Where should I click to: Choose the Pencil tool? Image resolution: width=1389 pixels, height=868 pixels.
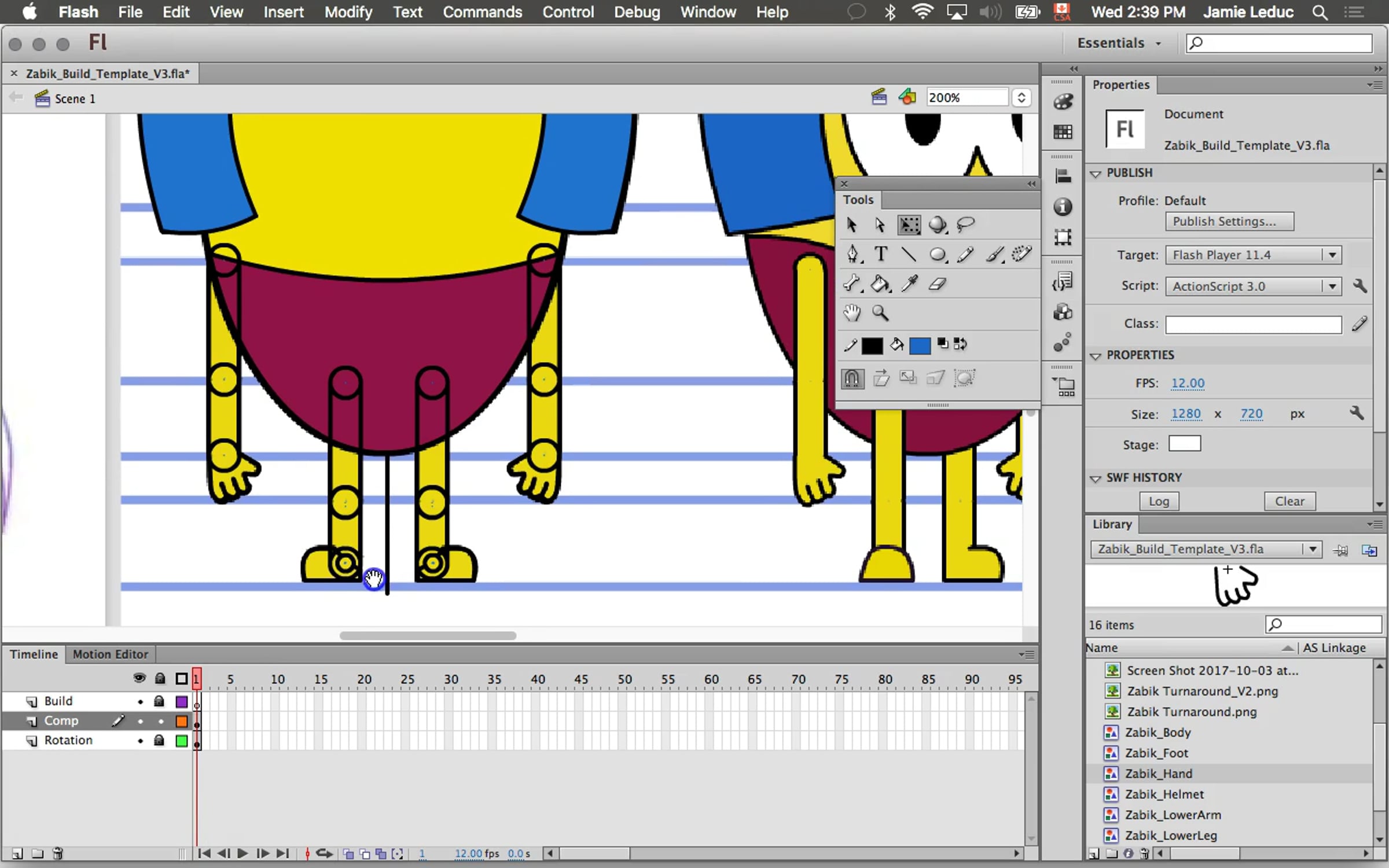965,254
